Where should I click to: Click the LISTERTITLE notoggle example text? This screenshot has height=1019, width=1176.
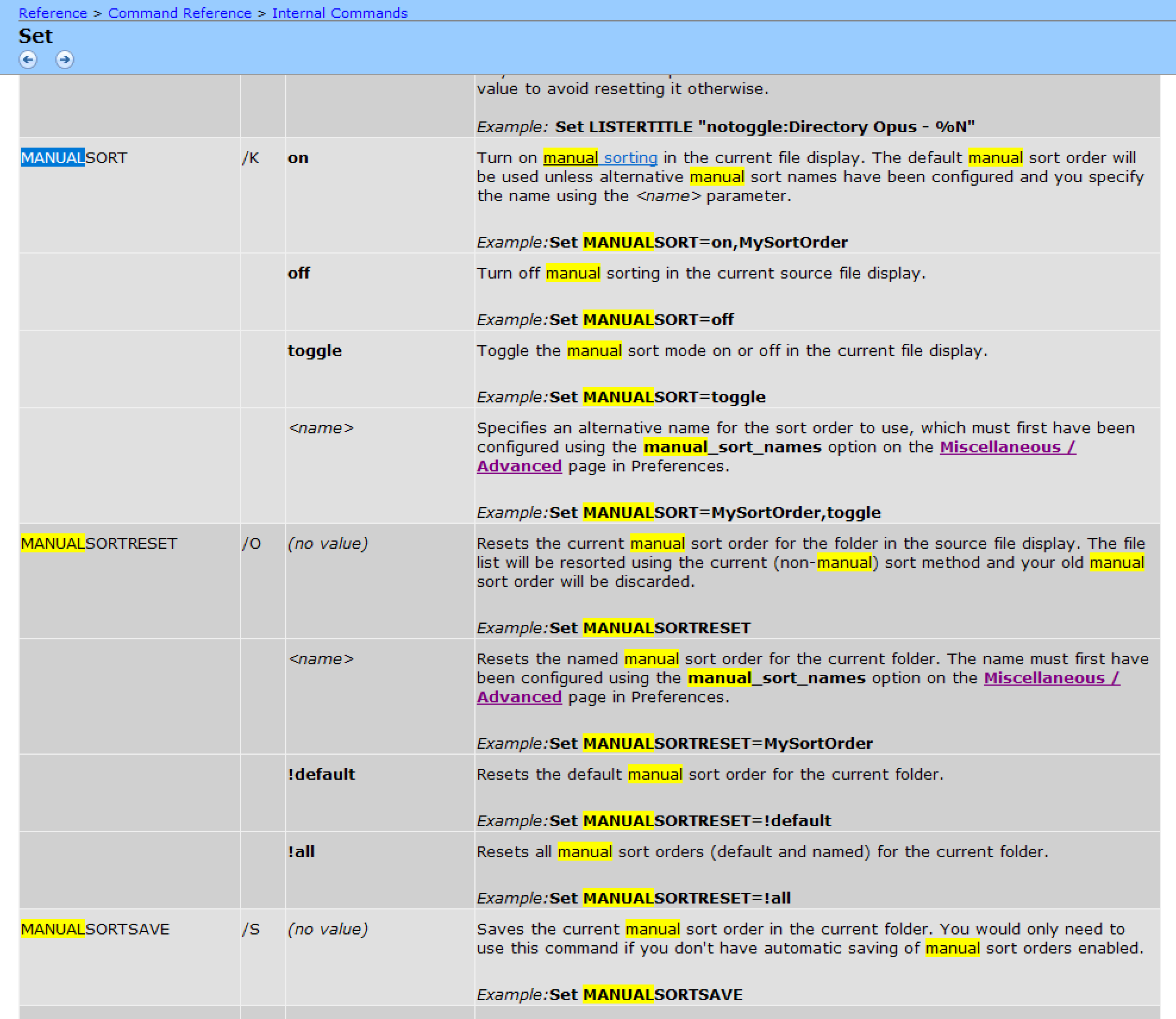[765, 127]
